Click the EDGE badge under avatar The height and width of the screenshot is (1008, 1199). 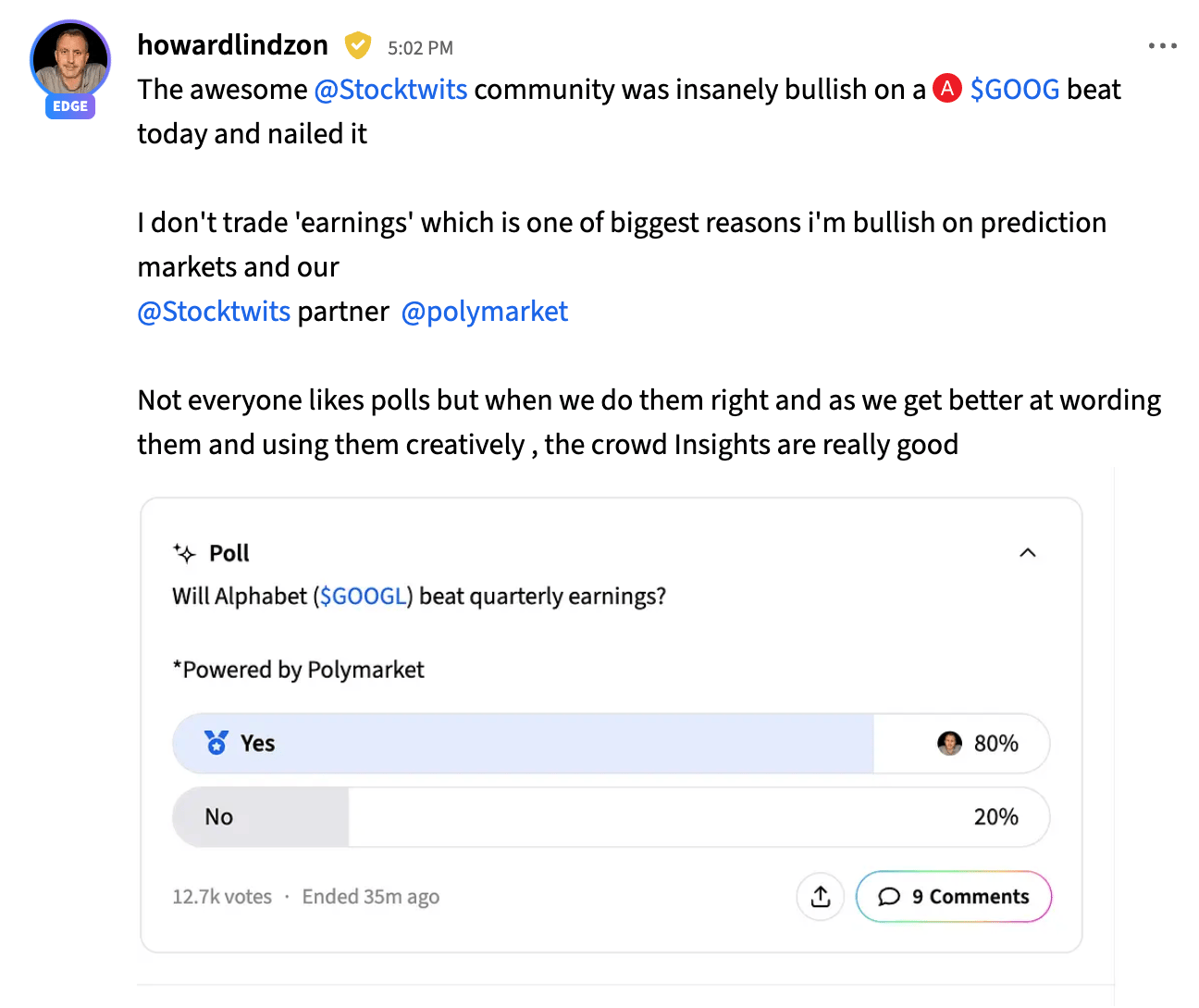click(70, 106)
